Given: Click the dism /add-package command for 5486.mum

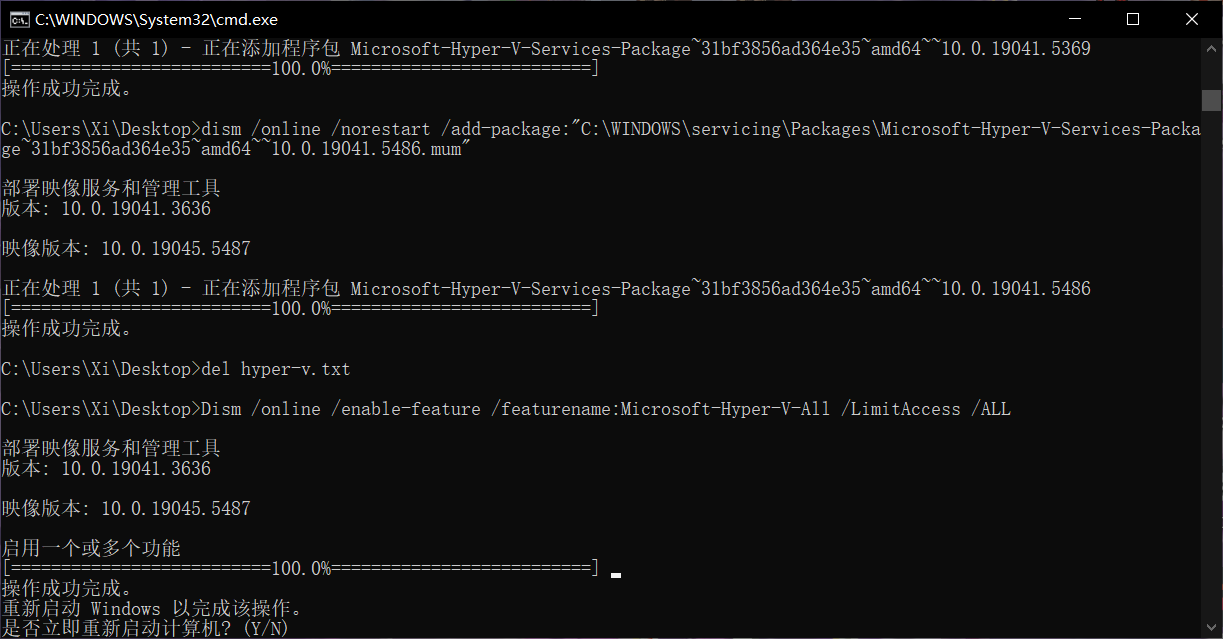Looking at the screenshot, I should pos(601,139).
